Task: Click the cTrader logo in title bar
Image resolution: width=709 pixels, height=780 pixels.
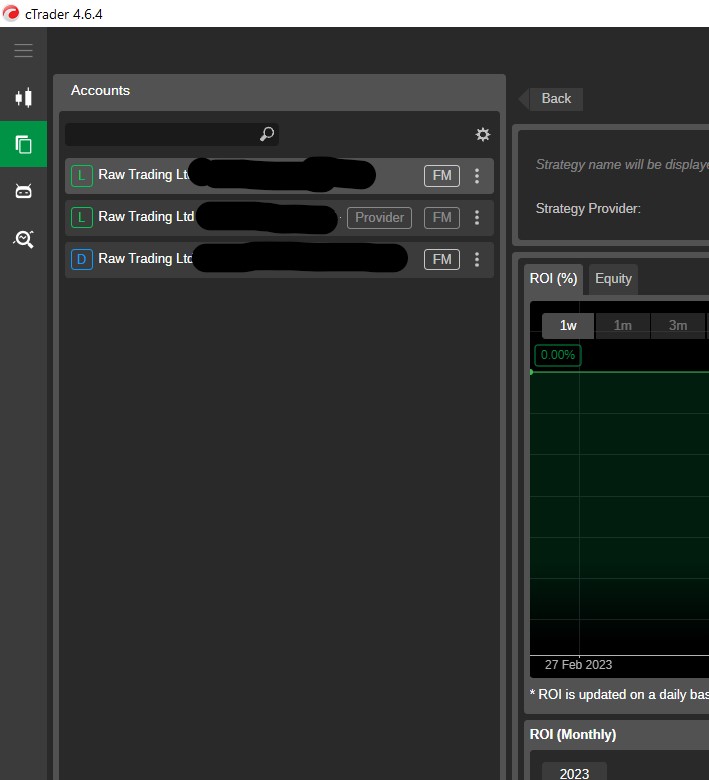Action: coord(10,13)
